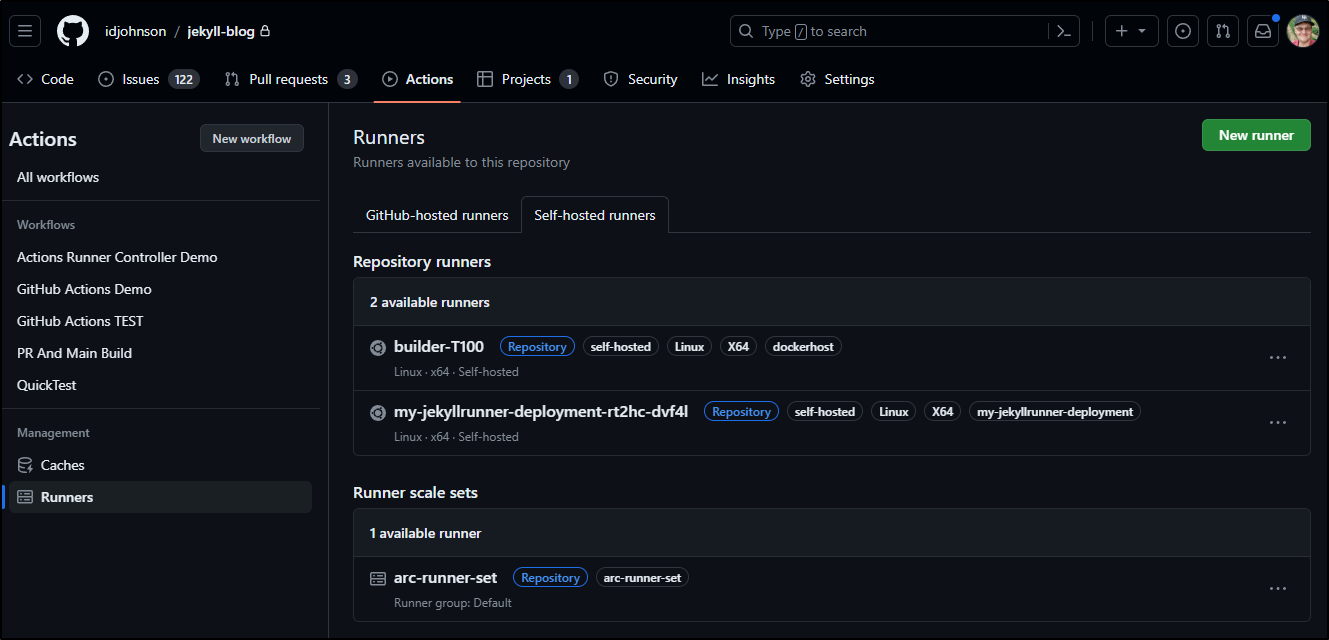This screenshot has width=1329, height=640.
Task: Open the Security tab
Action: [x=640, y=79]
